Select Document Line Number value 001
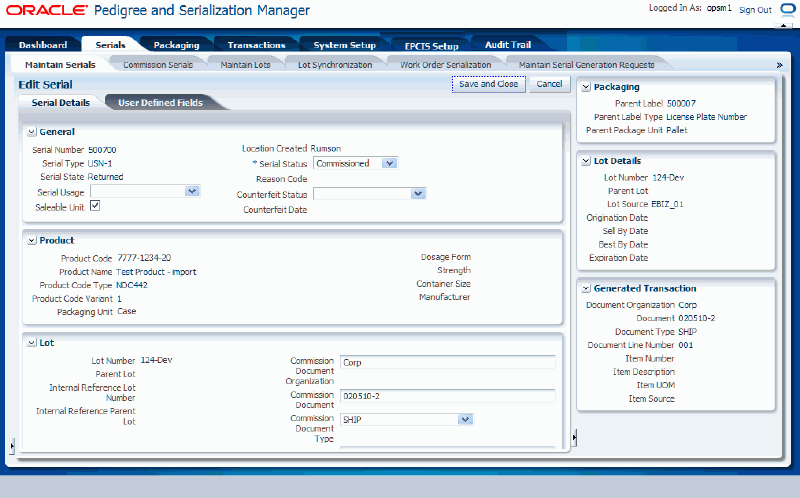The width and height of the screenshot is (800, 498). coord(686,345)
